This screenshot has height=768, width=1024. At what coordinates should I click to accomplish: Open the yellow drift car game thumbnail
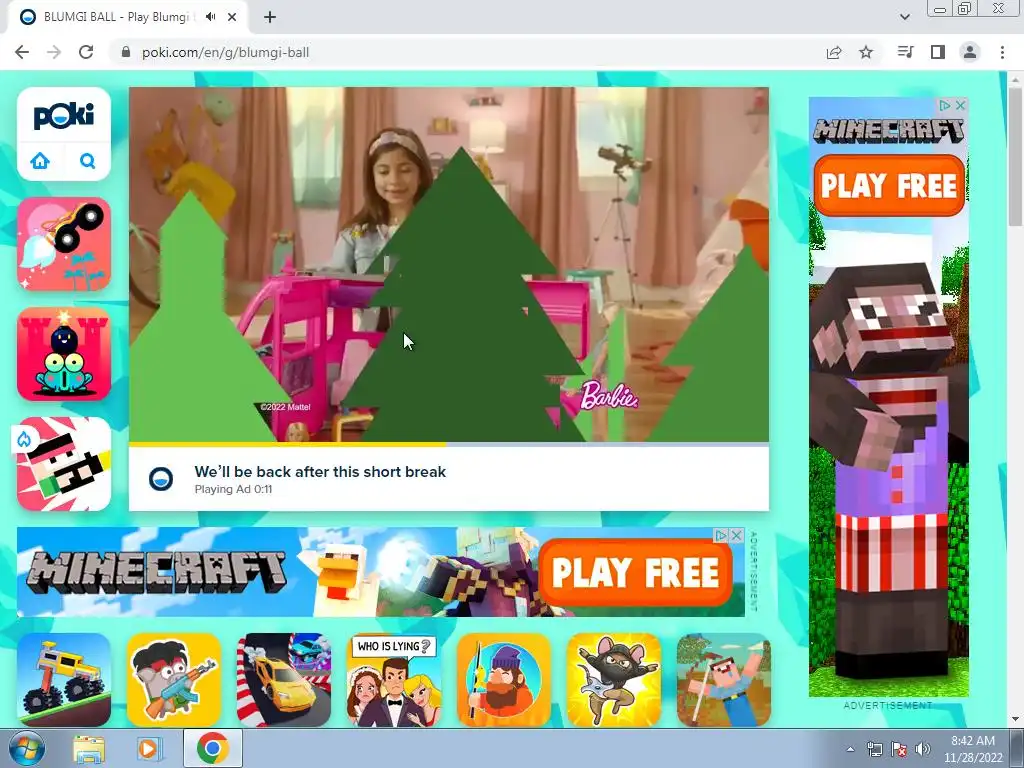pyautogui.click(x=283, y=679)
